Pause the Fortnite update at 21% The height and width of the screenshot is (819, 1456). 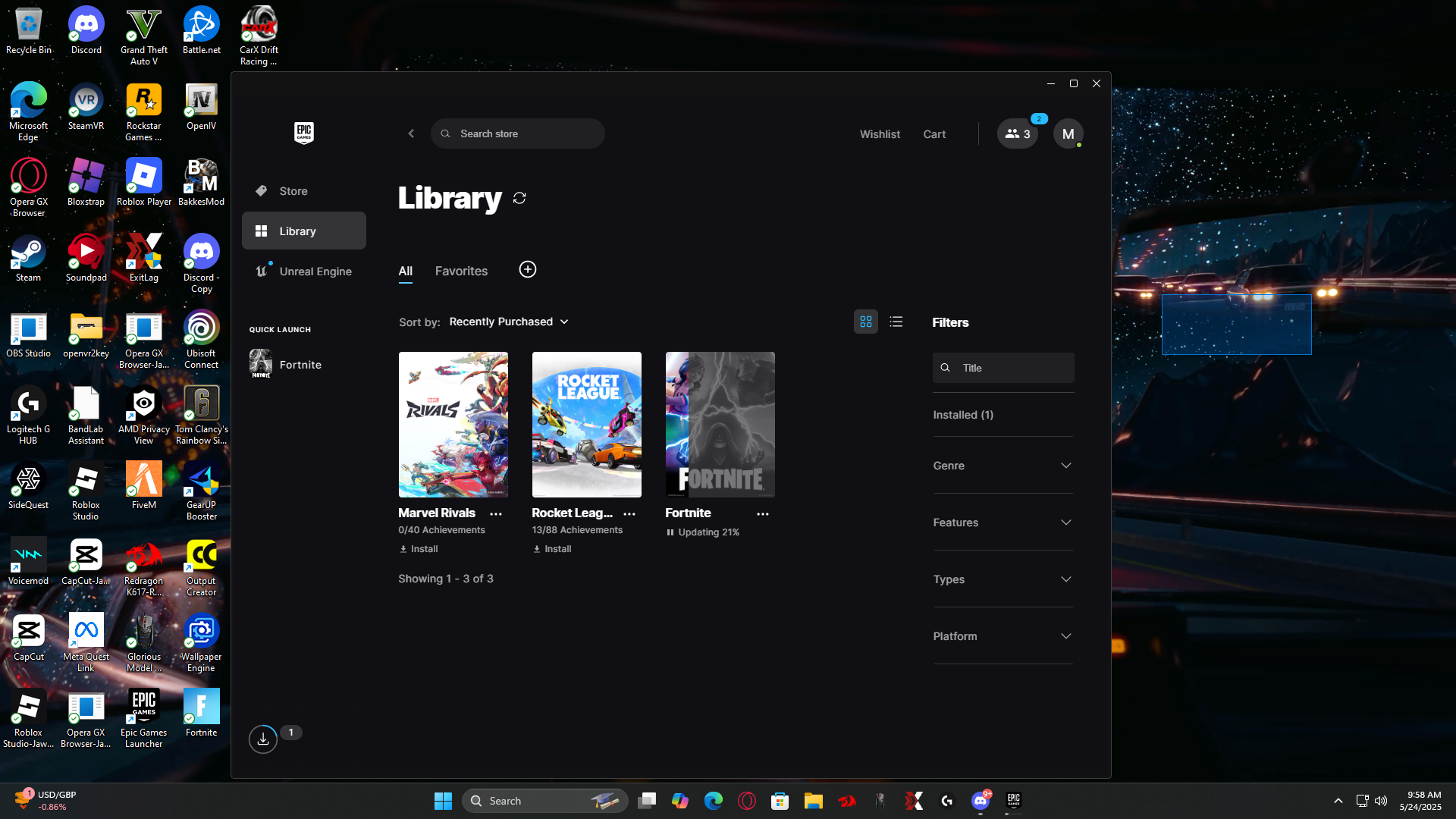670,532
